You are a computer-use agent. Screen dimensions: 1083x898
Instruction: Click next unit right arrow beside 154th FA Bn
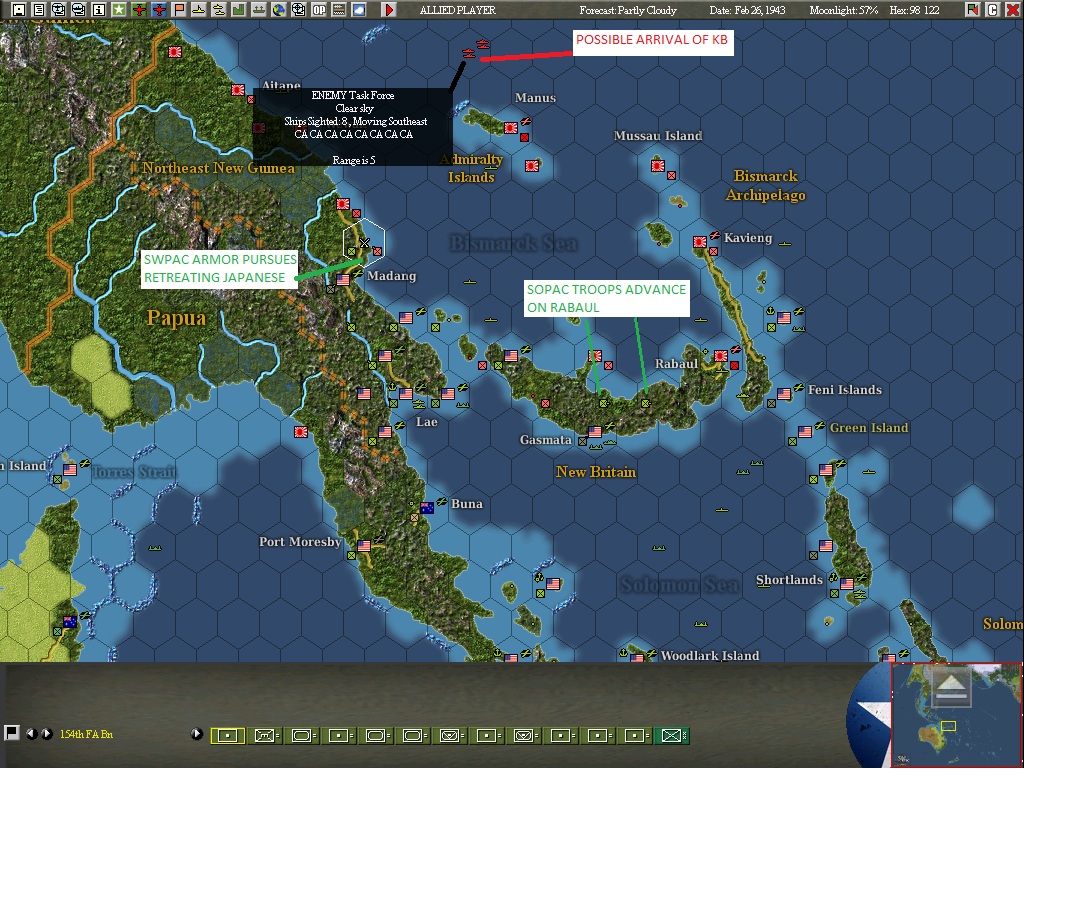click(x=46, y=734)
